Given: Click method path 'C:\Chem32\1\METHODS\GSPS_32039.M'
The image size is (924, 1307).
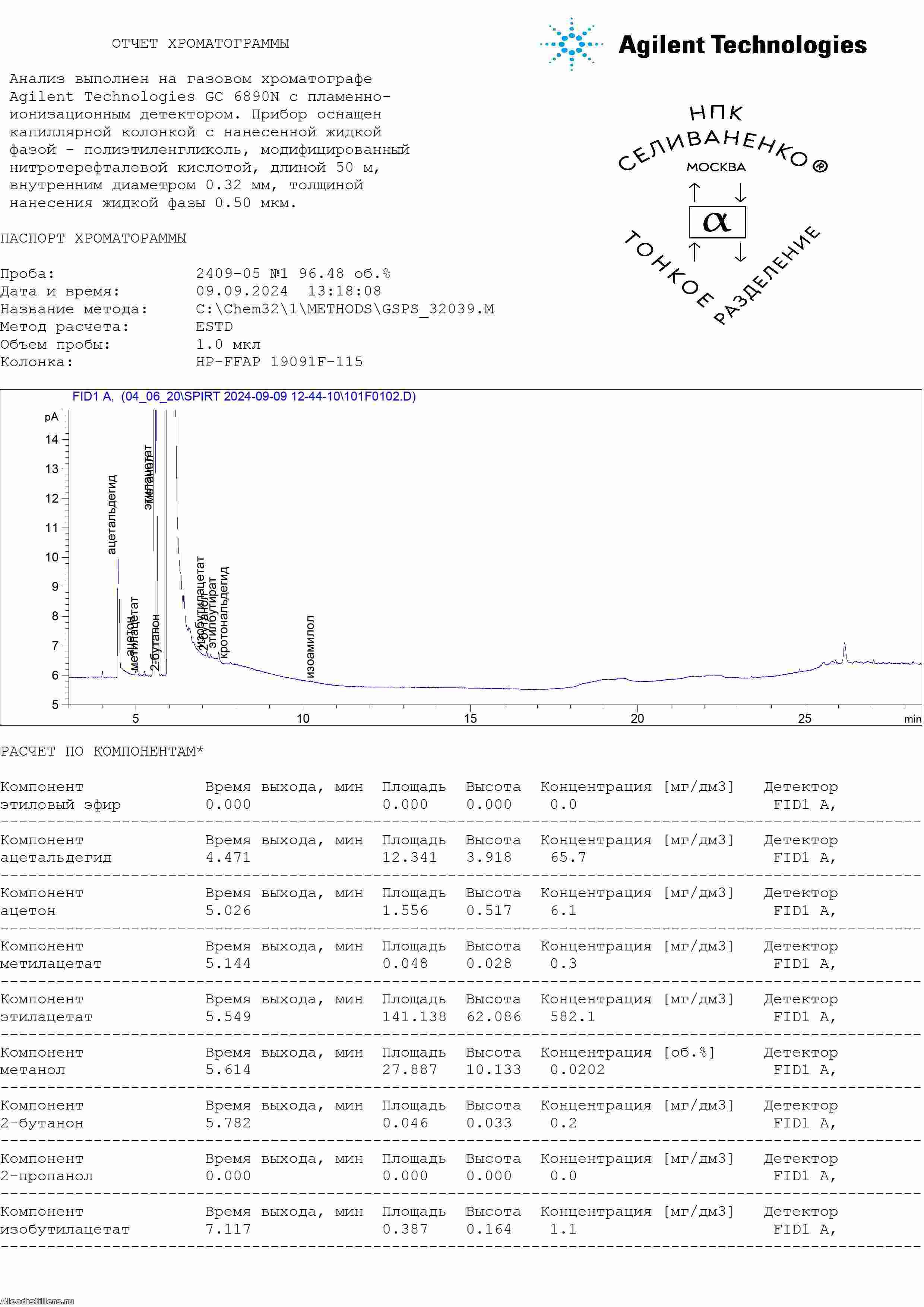Looking at the screenshot, I should pyautogui.click(x=345, y=309).
